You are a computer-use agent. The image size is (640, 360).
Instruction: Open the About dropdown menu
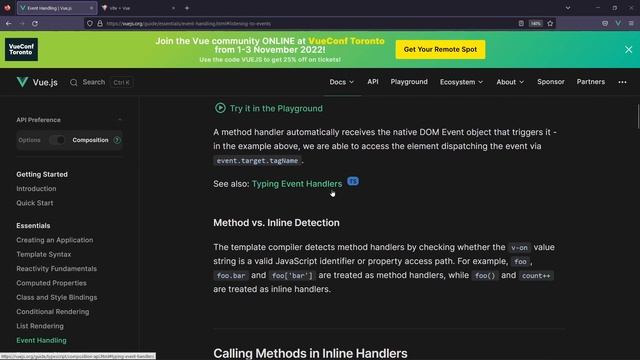click(x=510, y=82)
